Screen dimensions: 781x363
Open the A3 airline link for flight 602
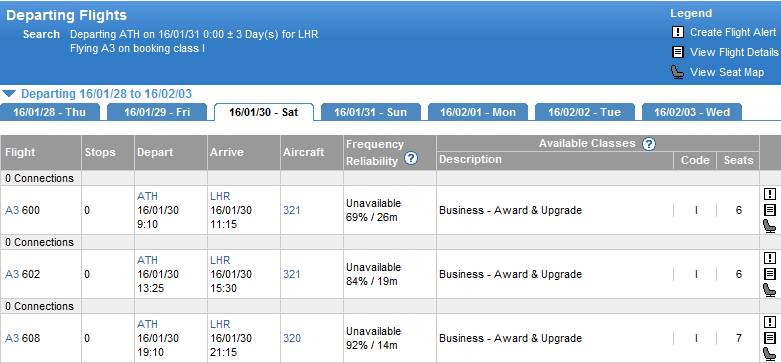pyautogui.click(x=11, y=274)
